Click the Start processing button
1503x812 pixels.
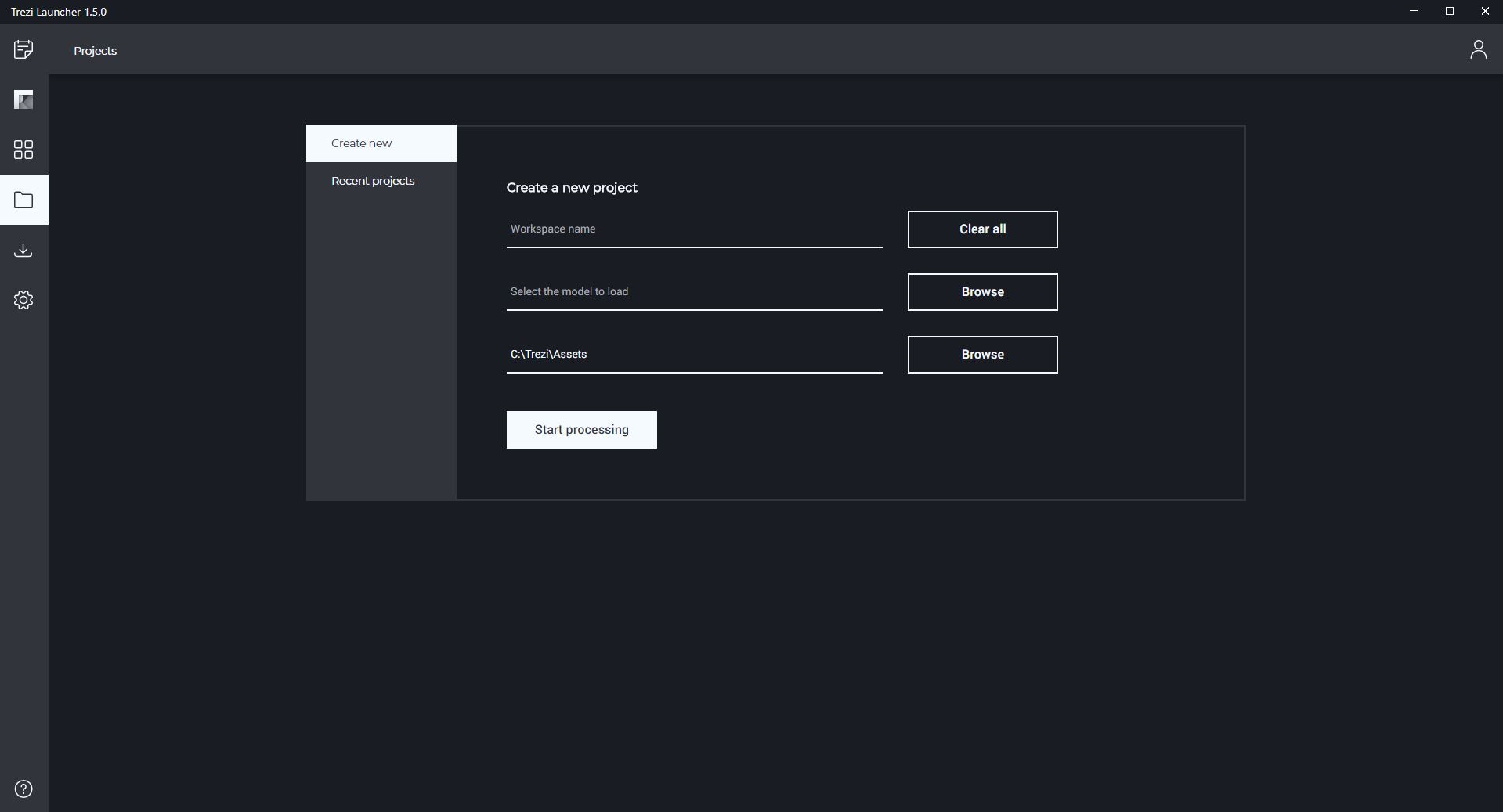(582, 430)
